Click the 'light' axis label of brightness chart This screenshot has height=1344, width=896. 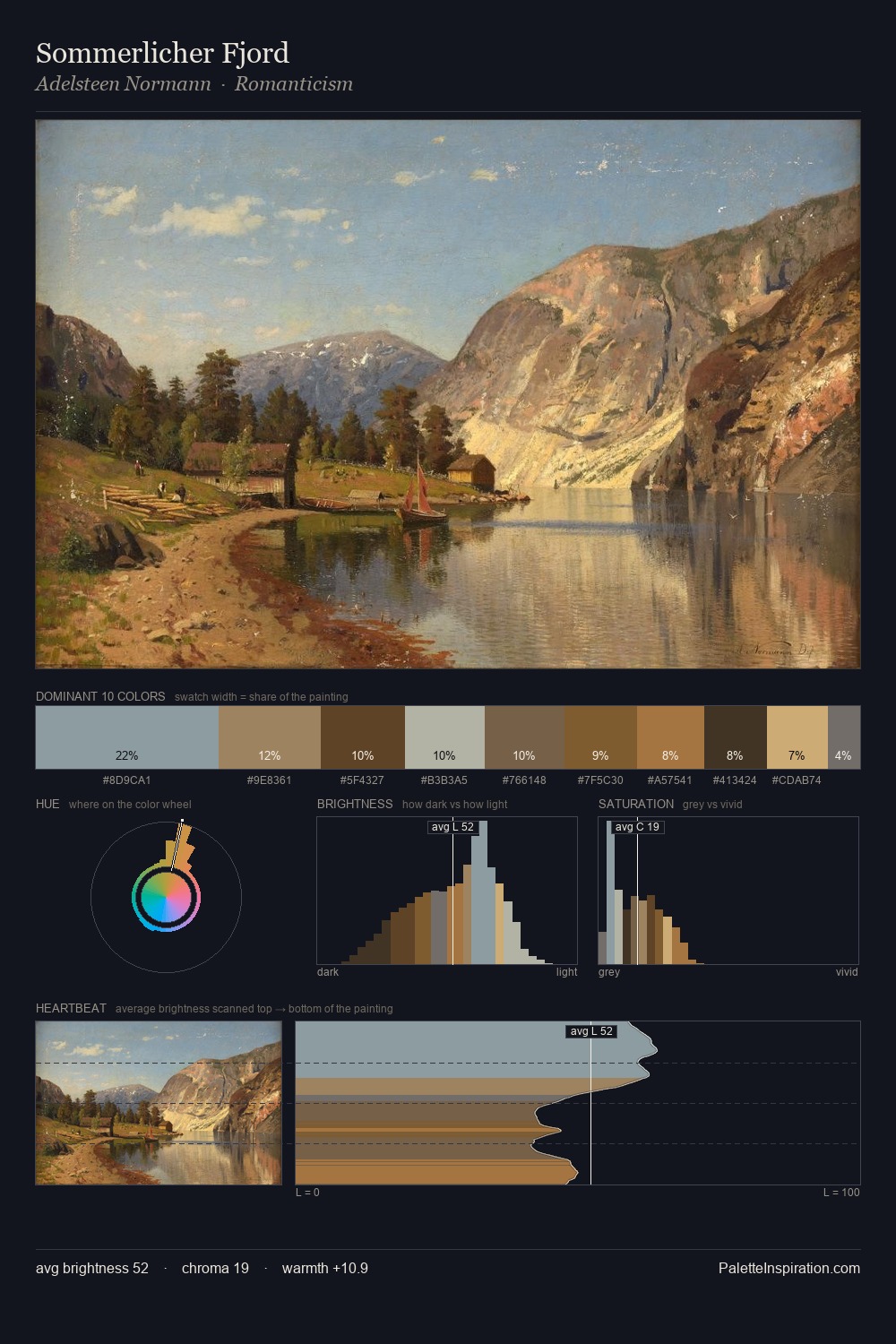click(566, 972)
